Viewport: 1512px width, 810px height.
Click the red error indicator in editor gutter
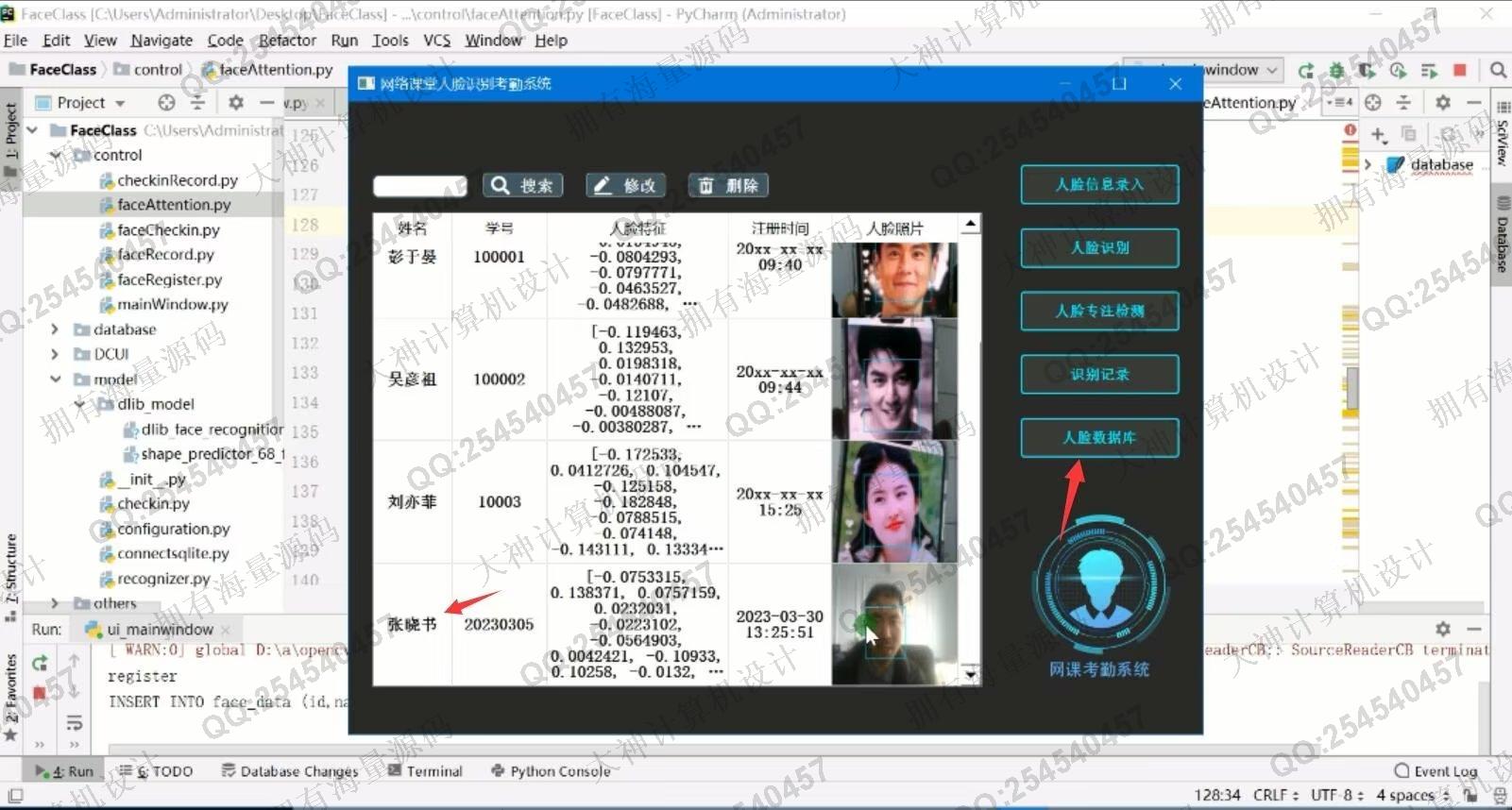(1351, 129)
